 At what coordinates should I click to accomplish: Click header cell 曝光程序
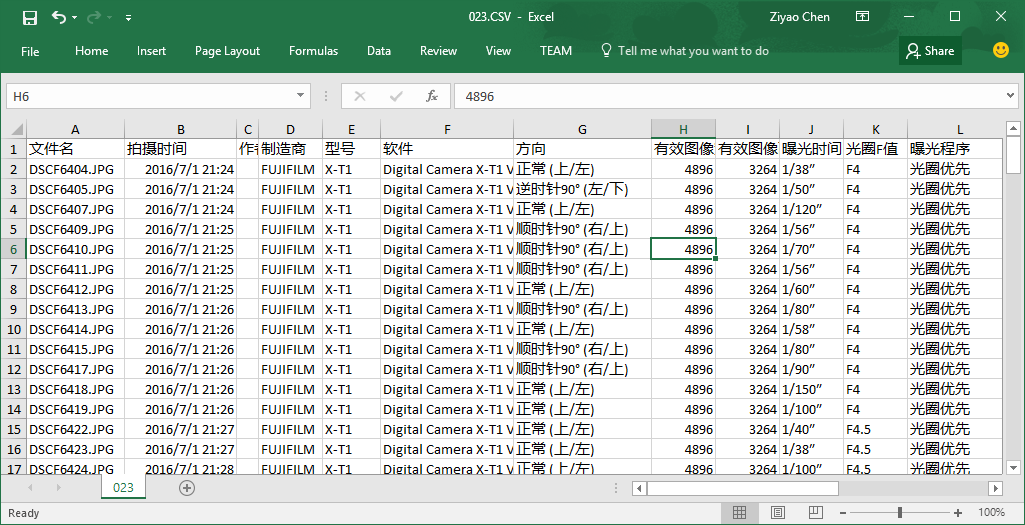coord(954,149)
